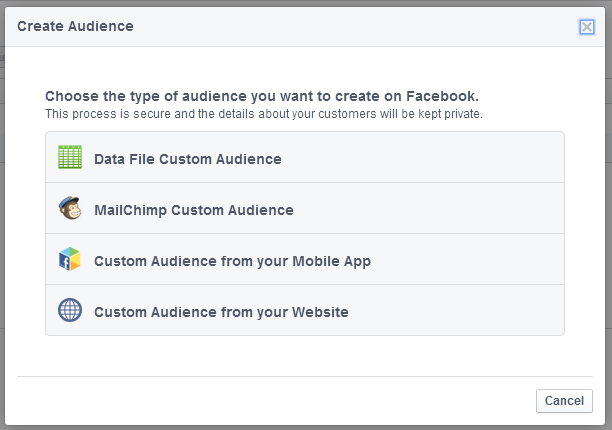The height and width of the screenshot is (430, 612).
Task: Choose Data File Custom Audience option
Action: tap(305, 157)
